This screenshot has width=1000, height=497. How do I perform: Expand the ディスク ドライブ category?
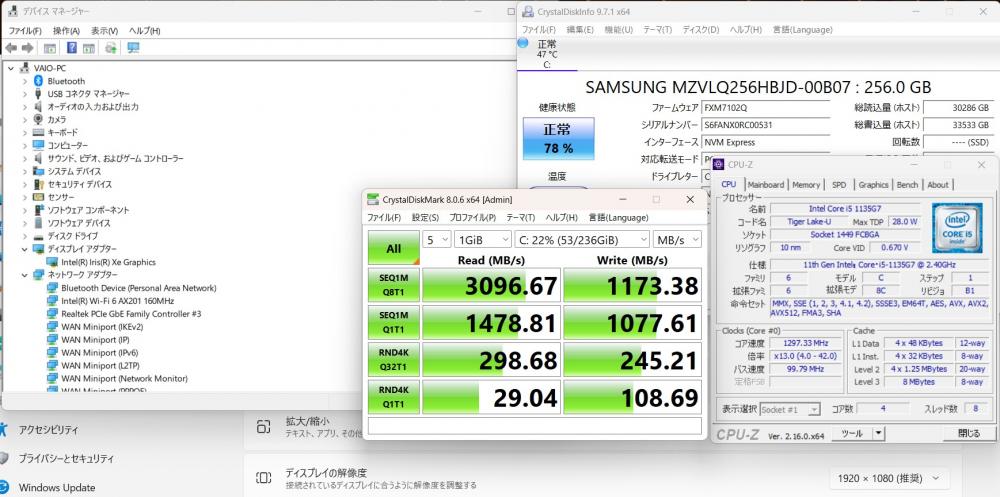(24, 236)
